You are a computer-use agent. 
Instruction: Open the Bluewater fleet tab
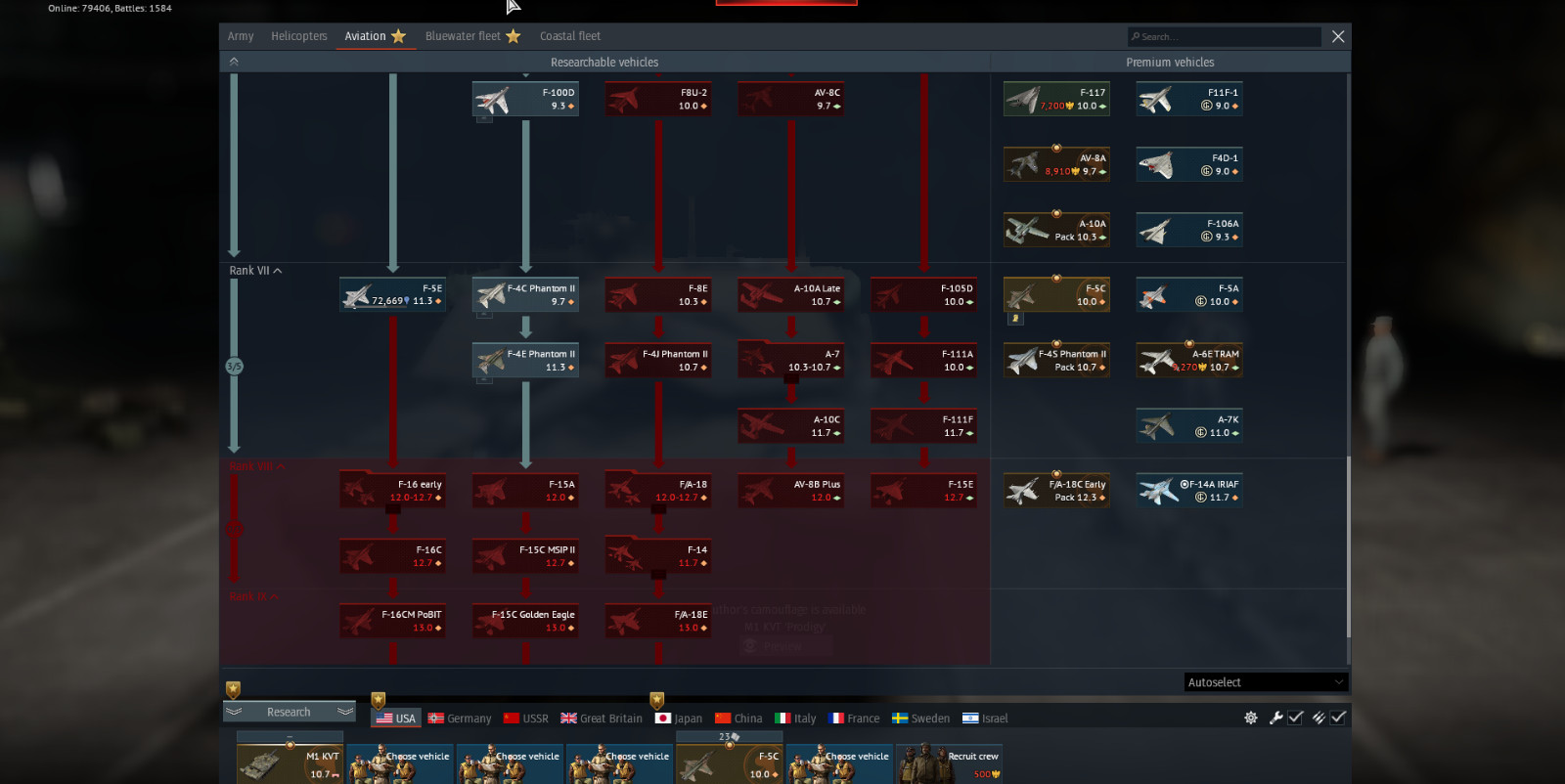[x=472, y=36]
